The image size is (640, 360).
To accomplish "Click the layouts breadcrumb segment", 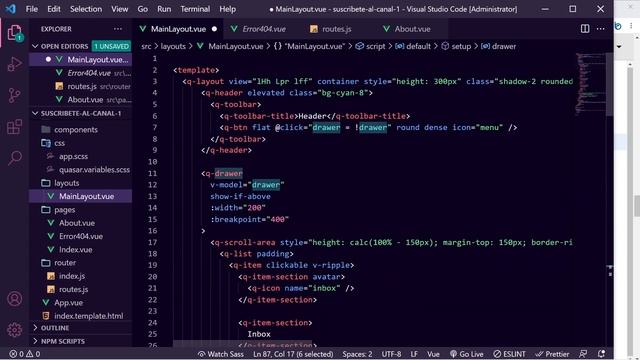I will [x=173, y=46].
